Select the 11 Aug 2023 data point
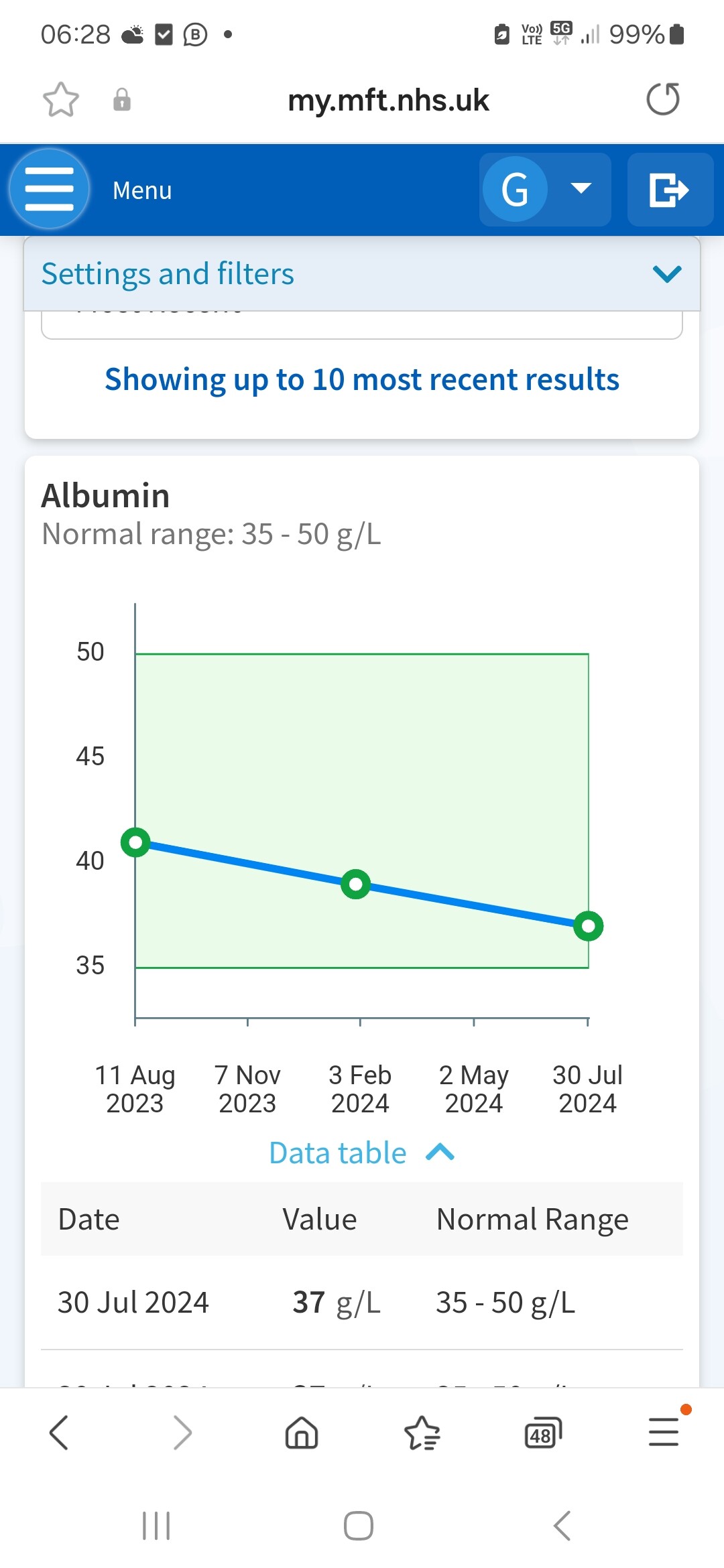This screenshot has height=1568, width=724. [x=135, y=842]
